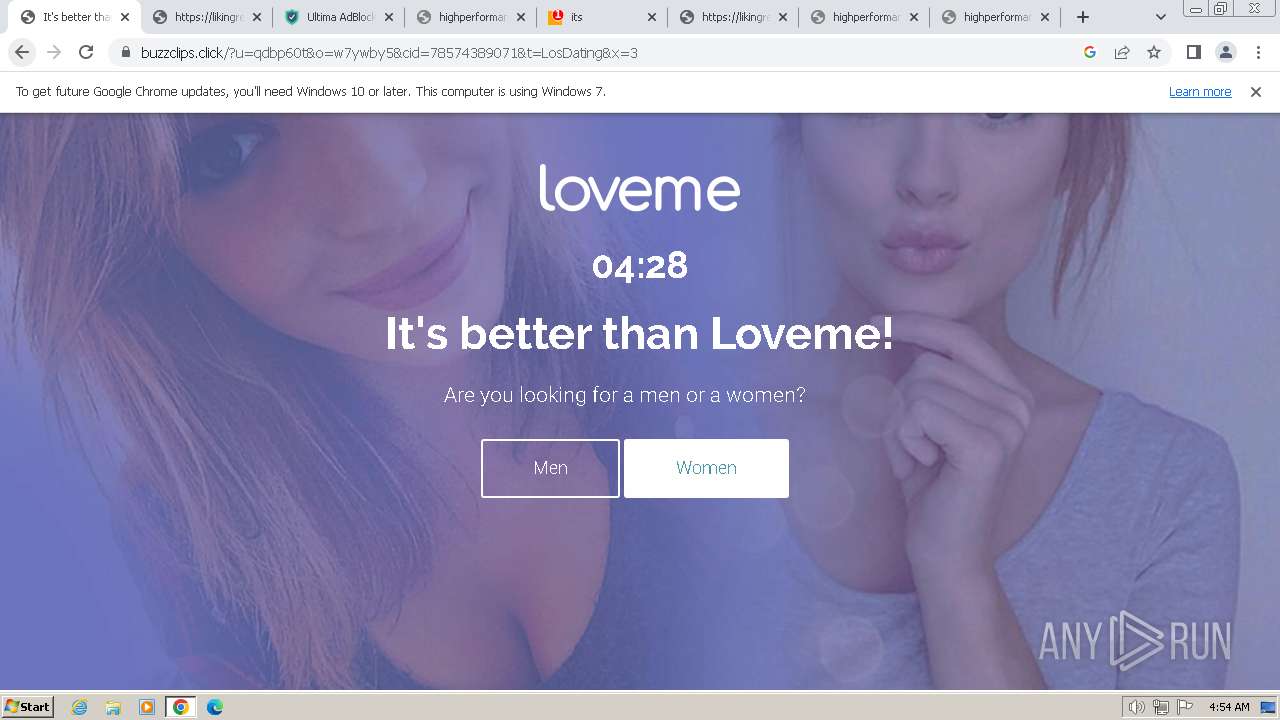Close the It's better than tab
Viewport: 1280px width, 720px height.
point(125,17)
